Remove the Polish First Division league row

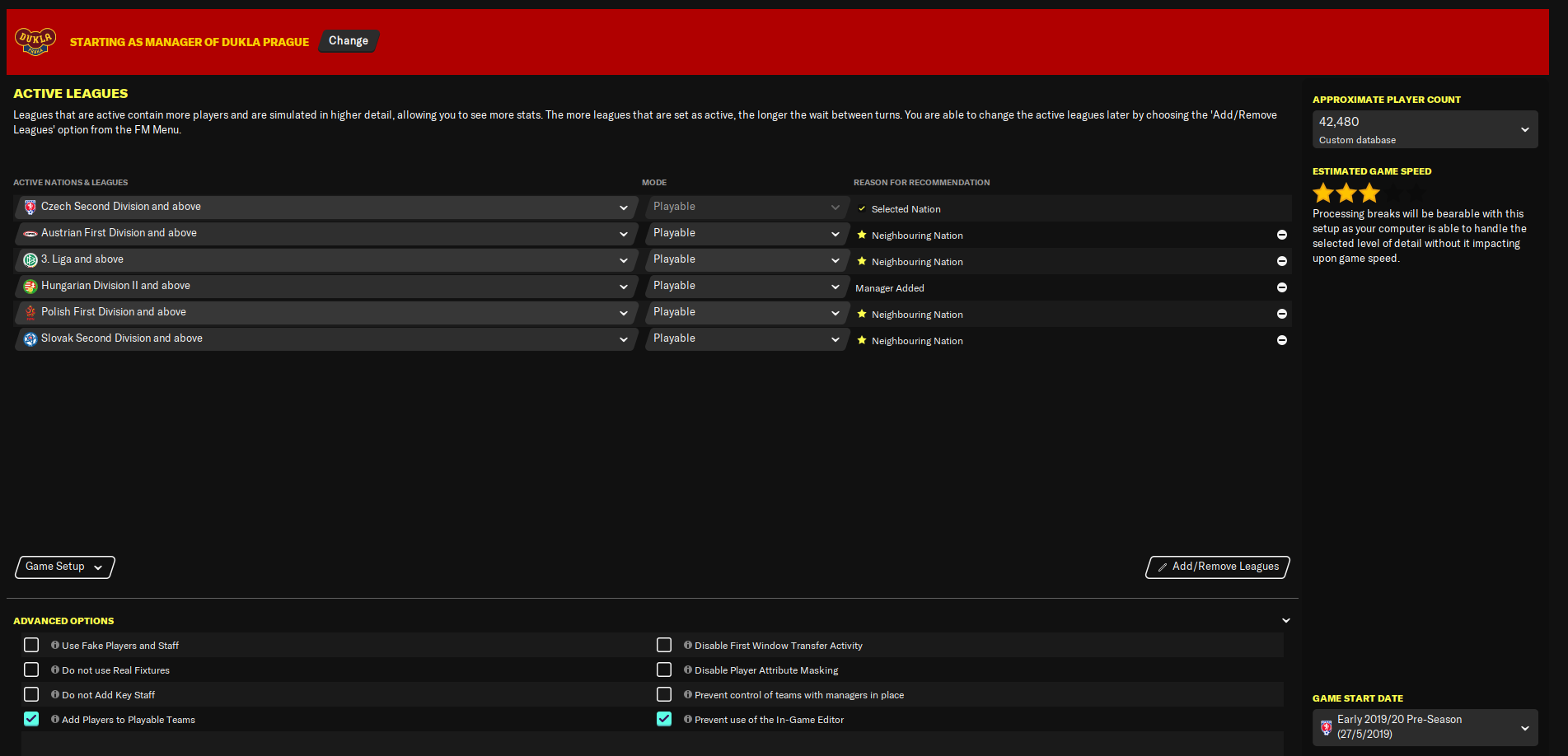[x=1281, y=314]
